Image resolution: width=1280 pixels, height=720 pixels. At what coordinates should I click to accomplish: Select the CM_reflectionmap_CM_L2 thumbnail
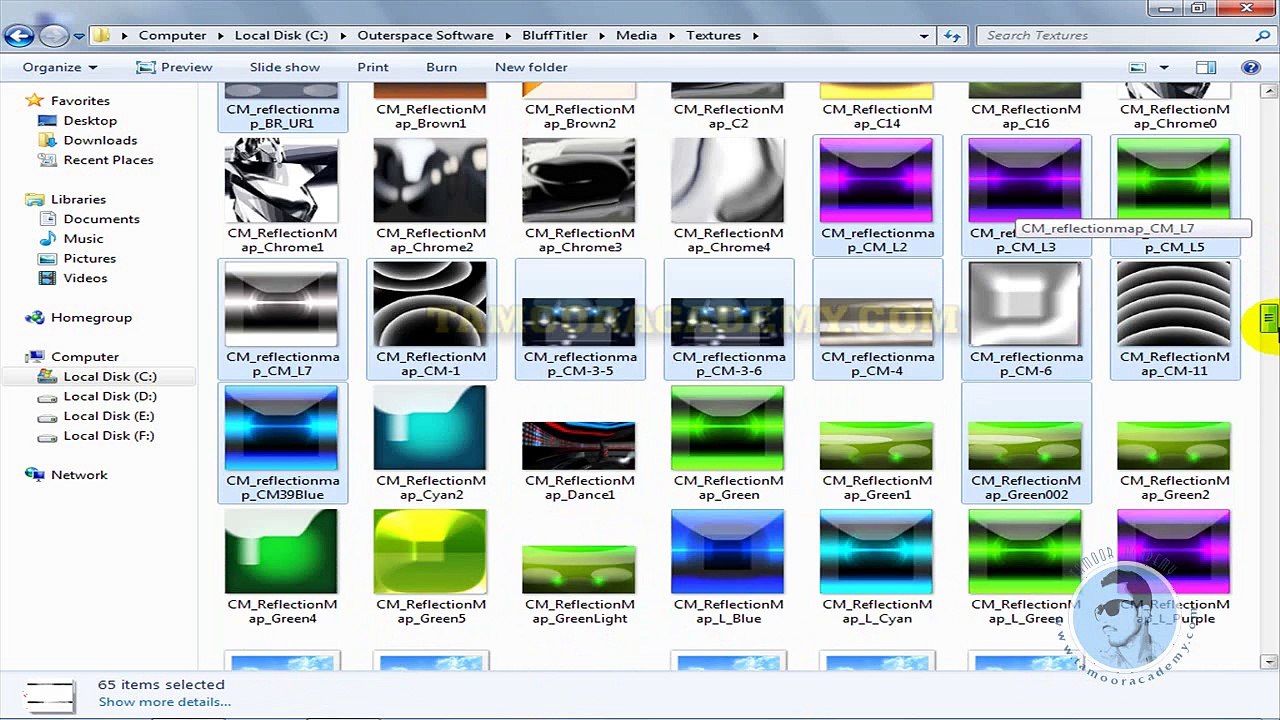click(877, 181)
